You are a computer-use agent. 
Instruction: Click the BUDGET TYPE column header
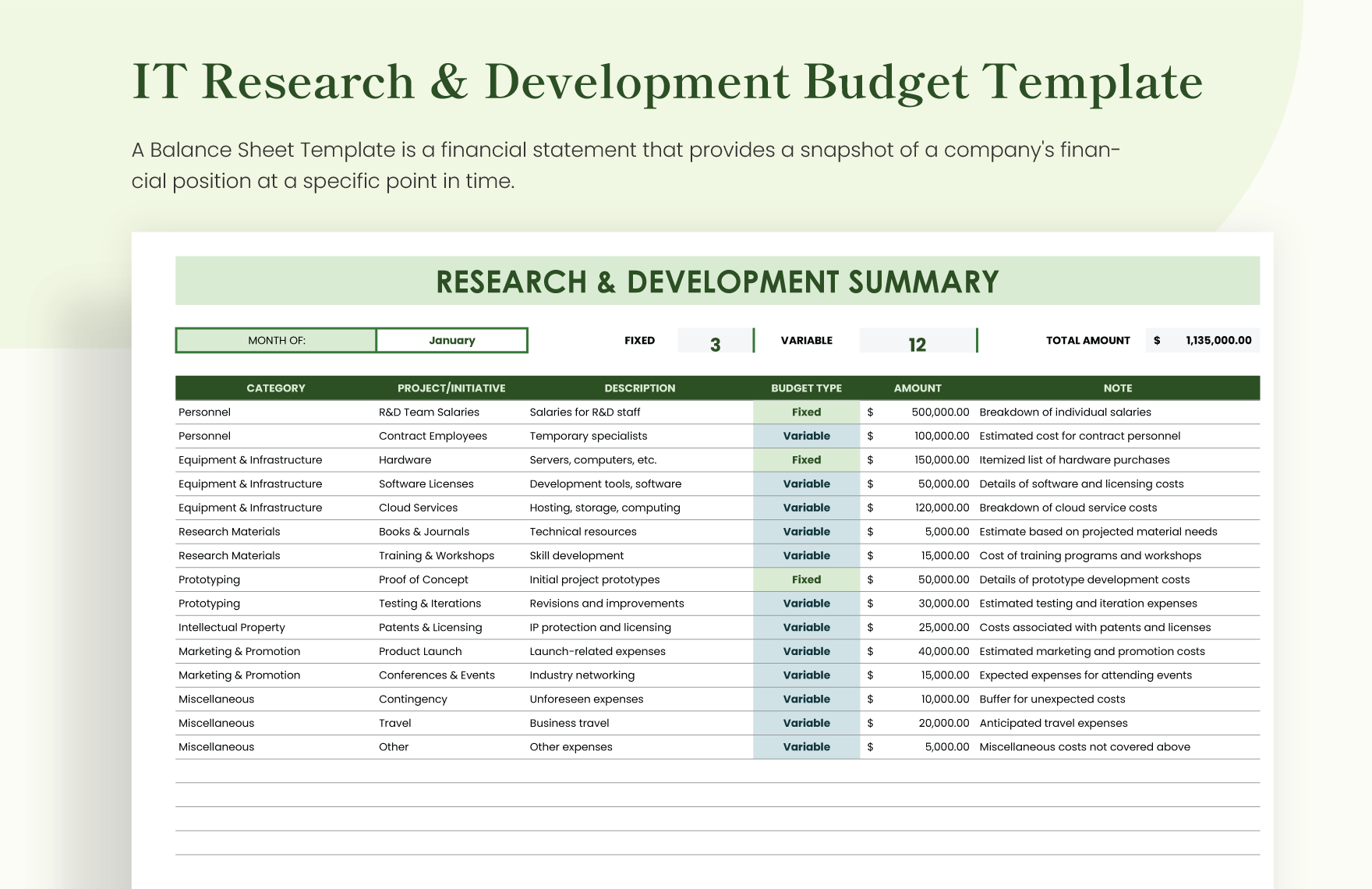pyautogui.click(x=806, y=388)
